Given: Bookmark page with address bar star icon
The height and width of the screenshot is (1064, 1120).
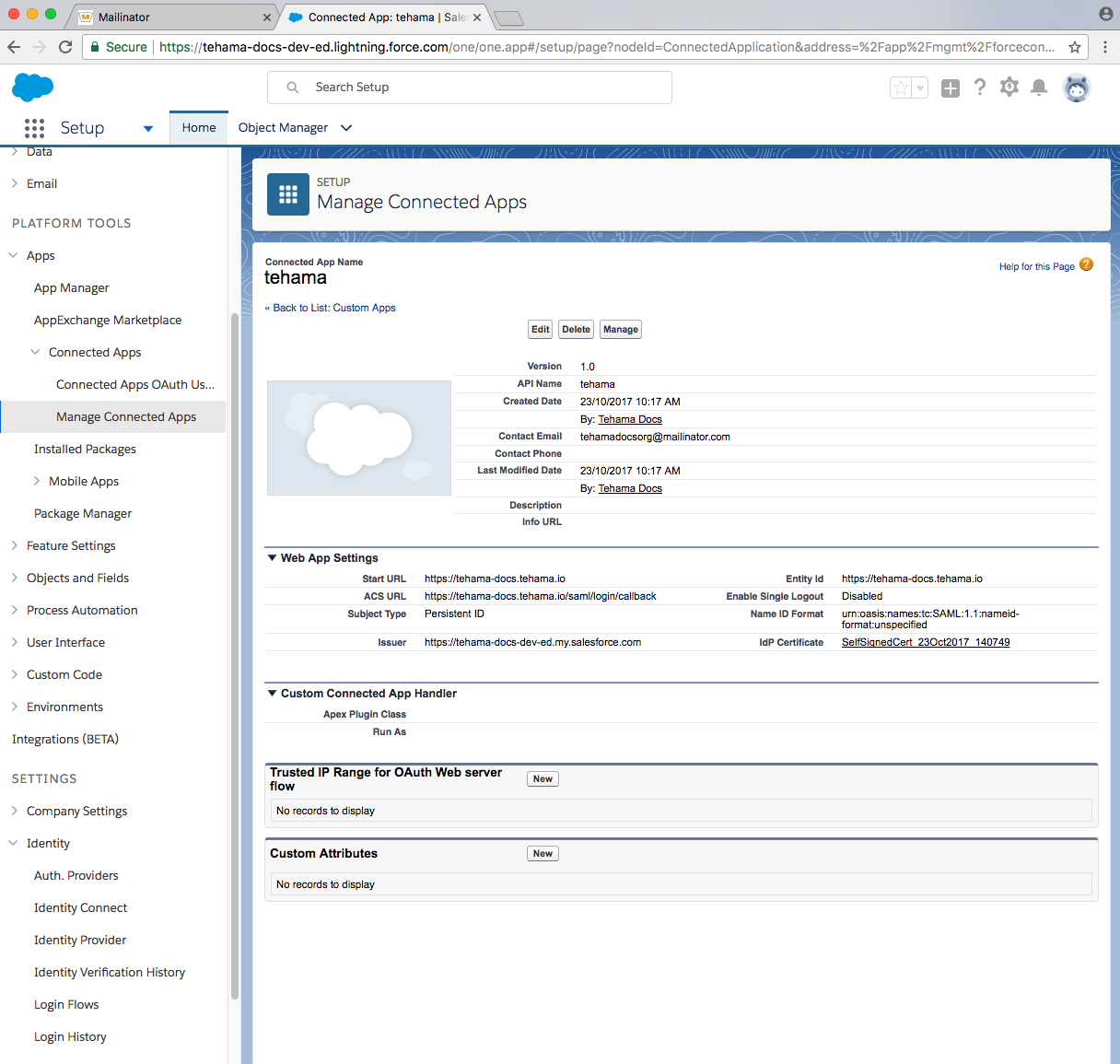Looking at the screenshot, I should coord(1075,47).
